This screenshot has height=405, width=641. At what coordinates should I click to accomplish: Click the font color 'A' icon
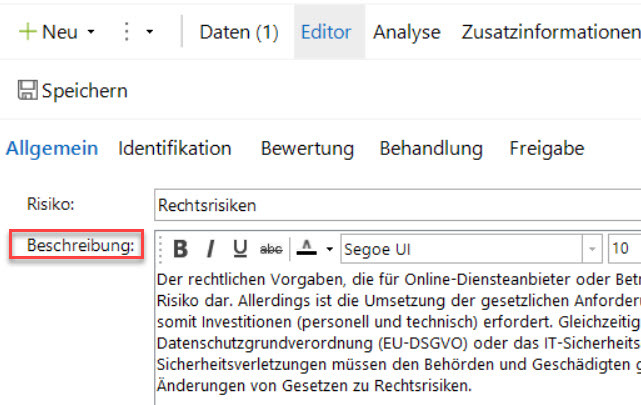(x=307, y=248)
